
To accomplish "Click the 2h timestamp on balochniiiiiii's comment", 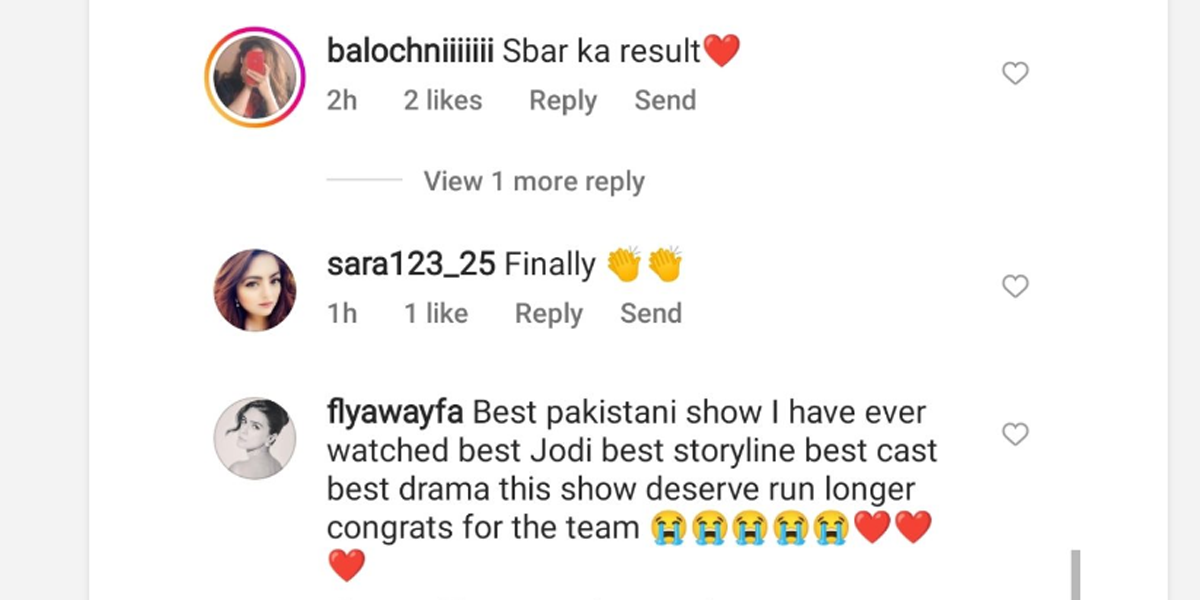I will (342, 101).
